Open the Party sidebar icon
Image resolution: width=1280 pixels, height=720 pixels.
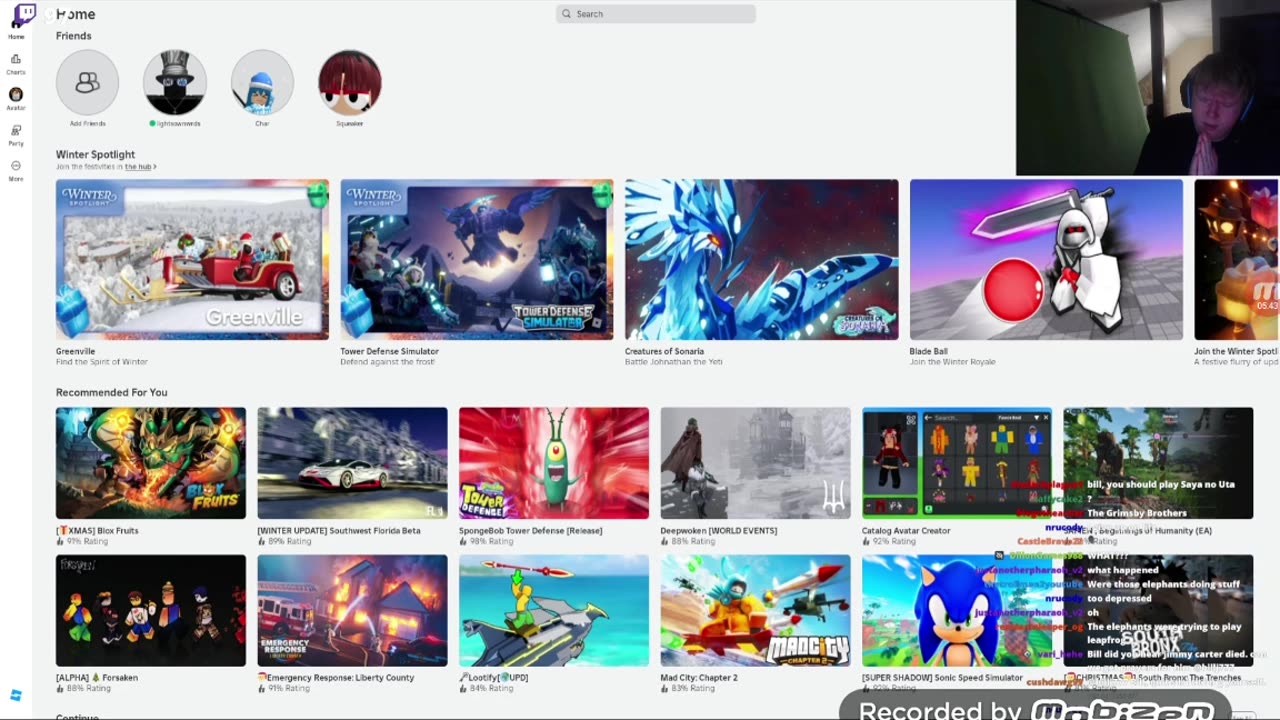16,131
